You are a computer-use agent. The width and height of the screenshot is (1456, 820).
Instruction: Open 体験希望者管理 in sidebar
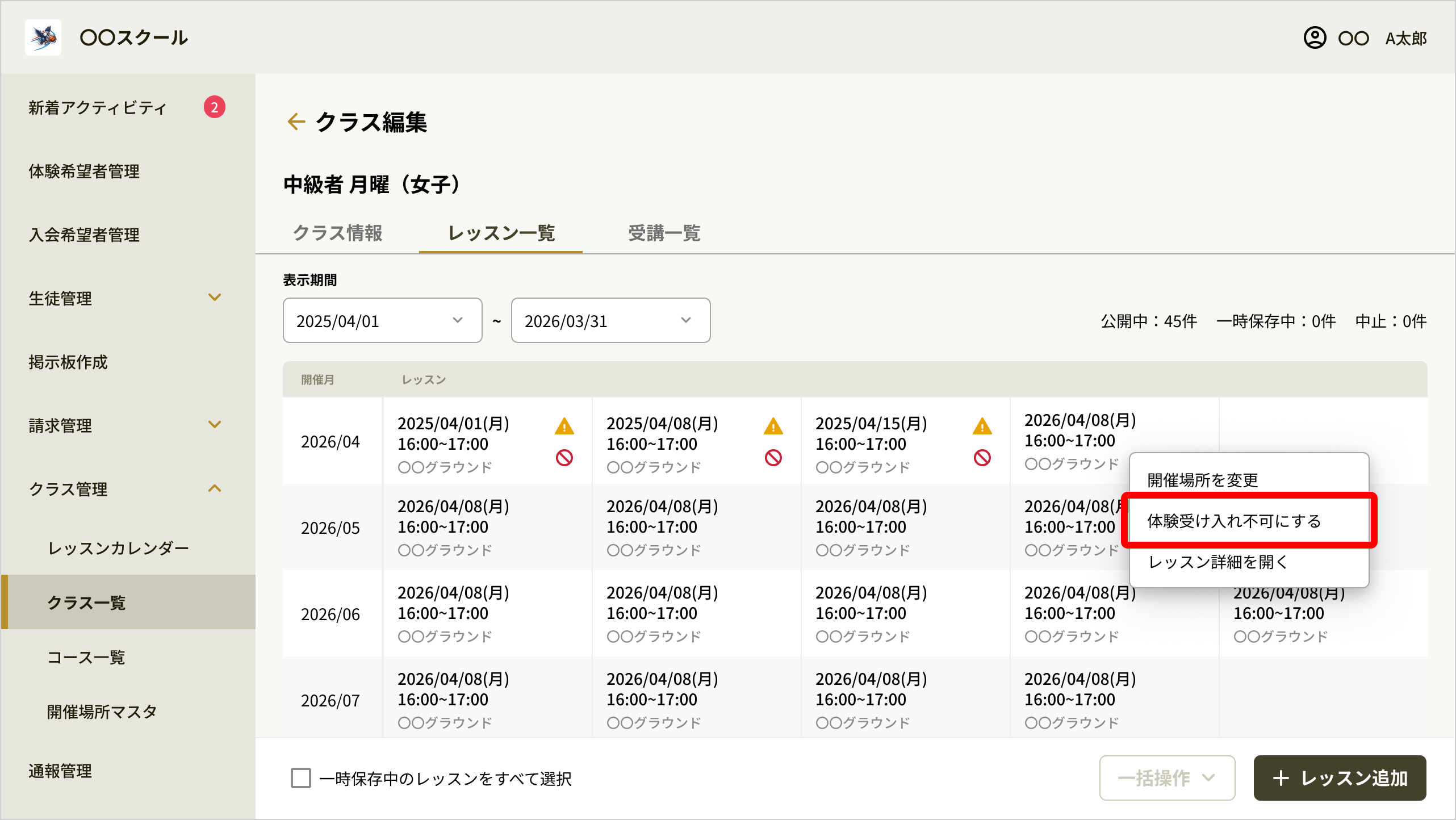click(x=84, y=171)
